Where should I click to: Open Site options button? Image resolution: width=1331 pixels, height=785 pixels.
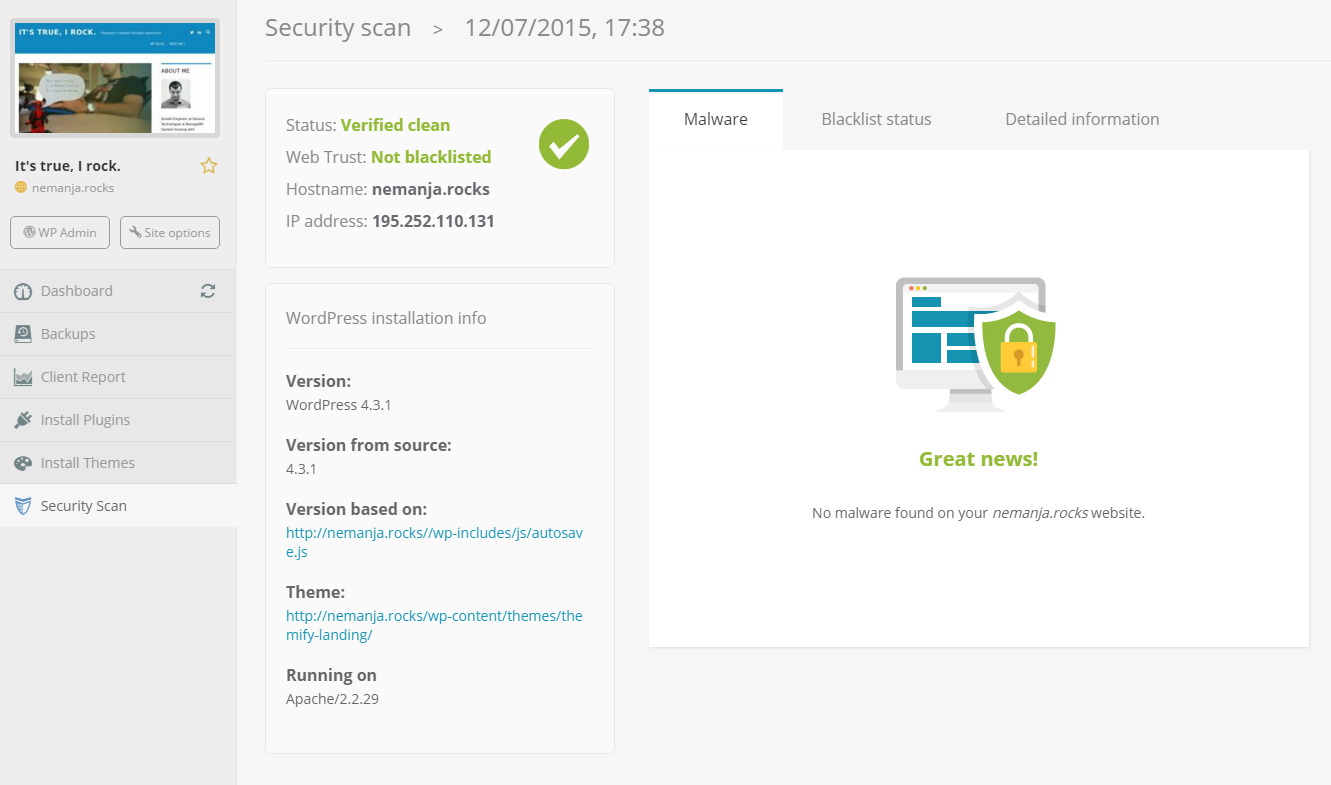pos(169,232)
